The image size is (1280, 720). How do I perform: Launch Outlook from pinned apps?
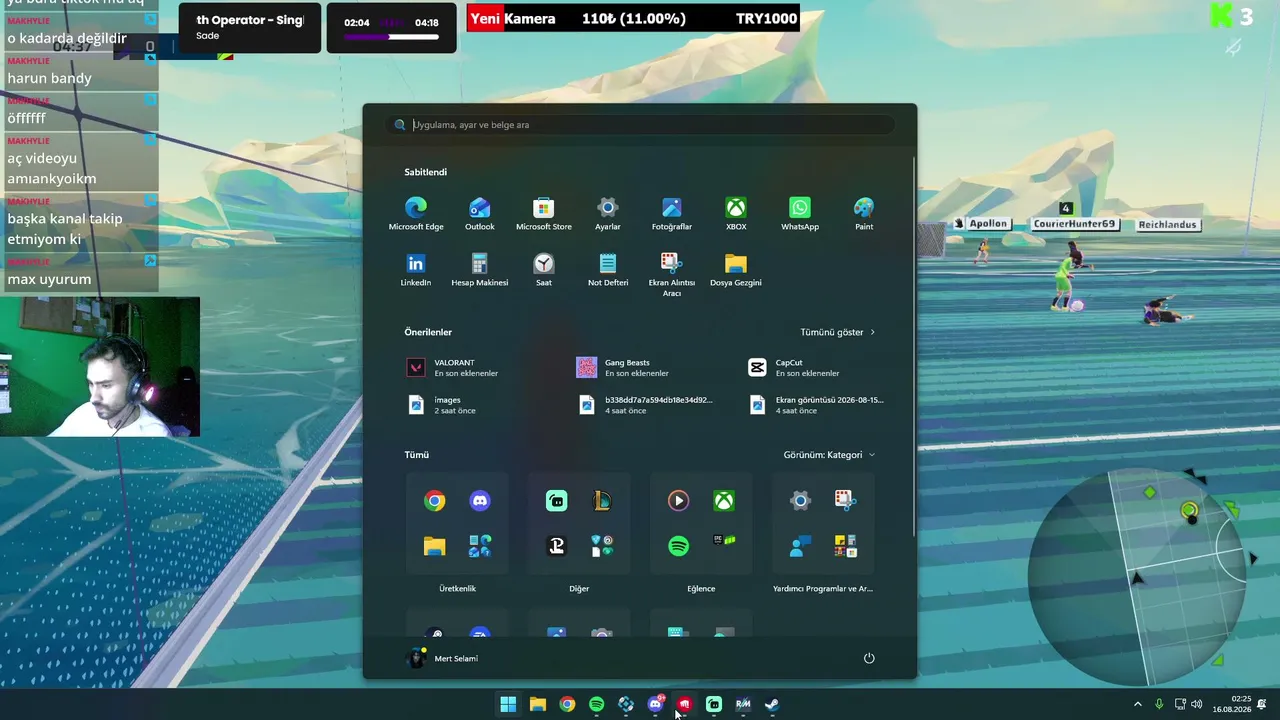click(x=480, y=214)
